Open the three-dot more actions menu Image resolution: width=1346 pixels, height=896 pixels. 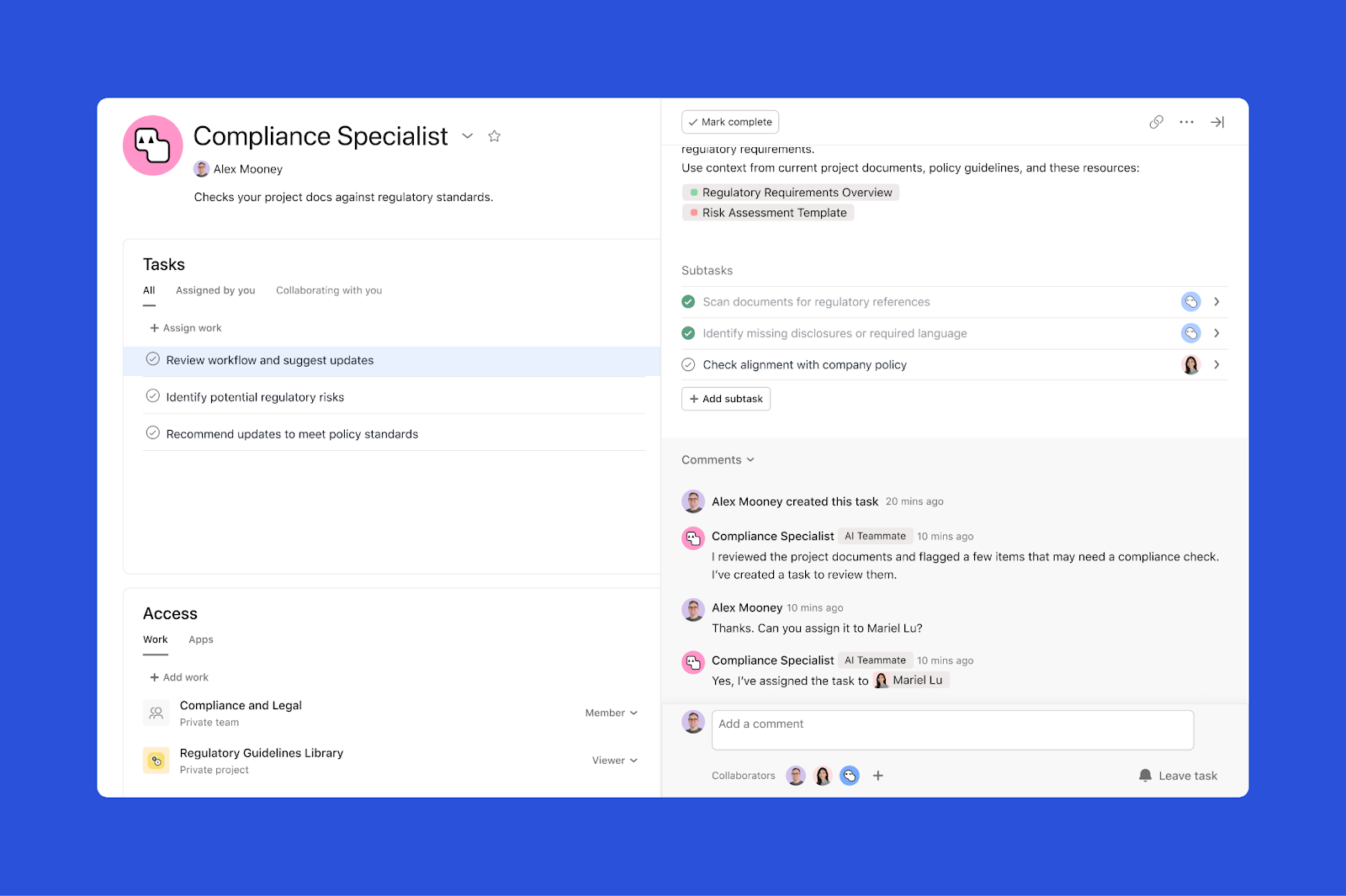[x=1186, y=122]
